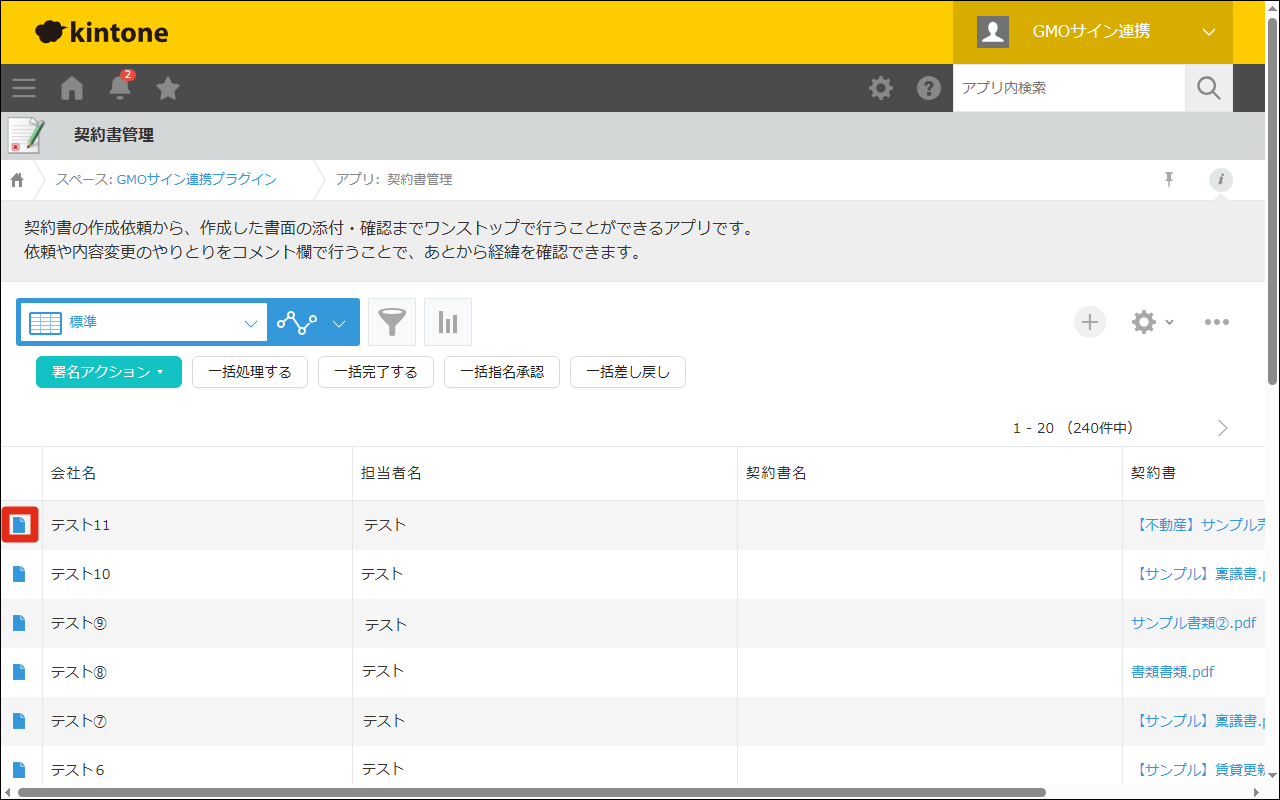
Task: Open the bar chart aggregation icon
Action: tap(448, 322)
